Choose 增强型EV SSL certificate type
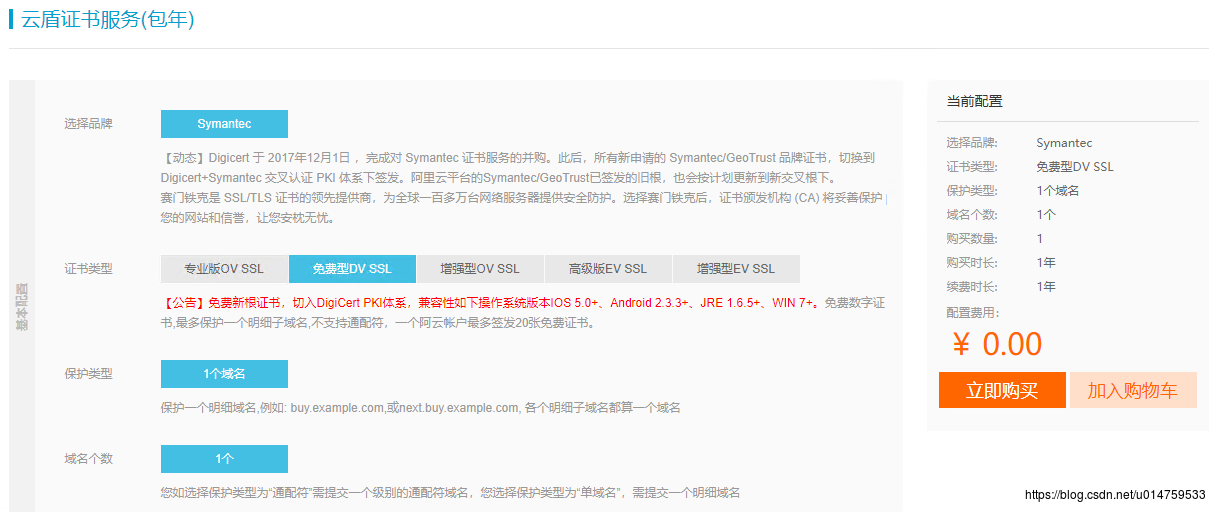The height and width of the screenshot is (512, 1217). [x=736, y=269]
